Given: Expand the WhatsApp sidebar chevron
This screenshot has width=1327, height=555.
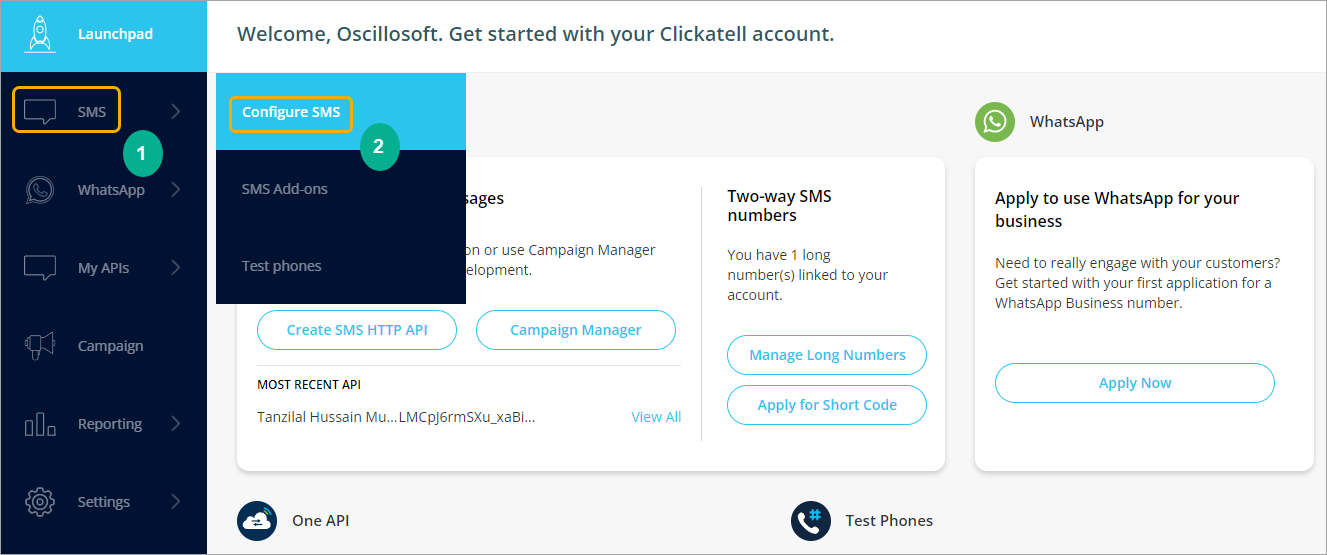Looking at the screenshot, I should 176,190.
